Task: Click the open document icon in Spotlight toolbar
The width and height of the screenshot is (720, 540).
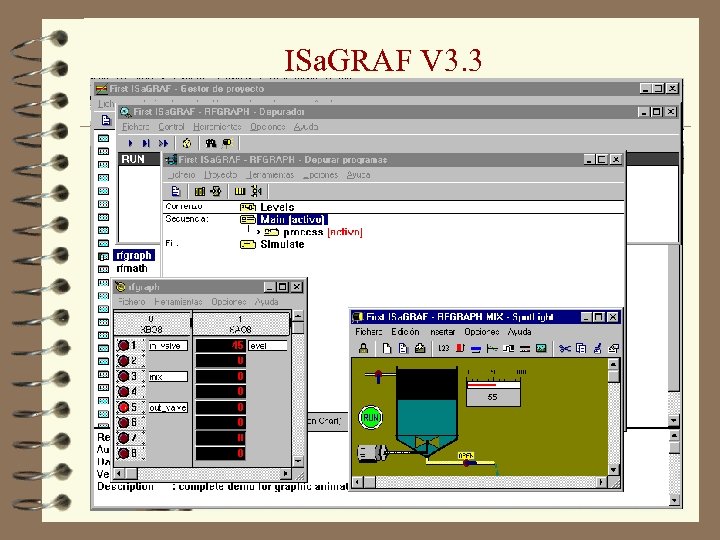Action: (x=403, y=349)
